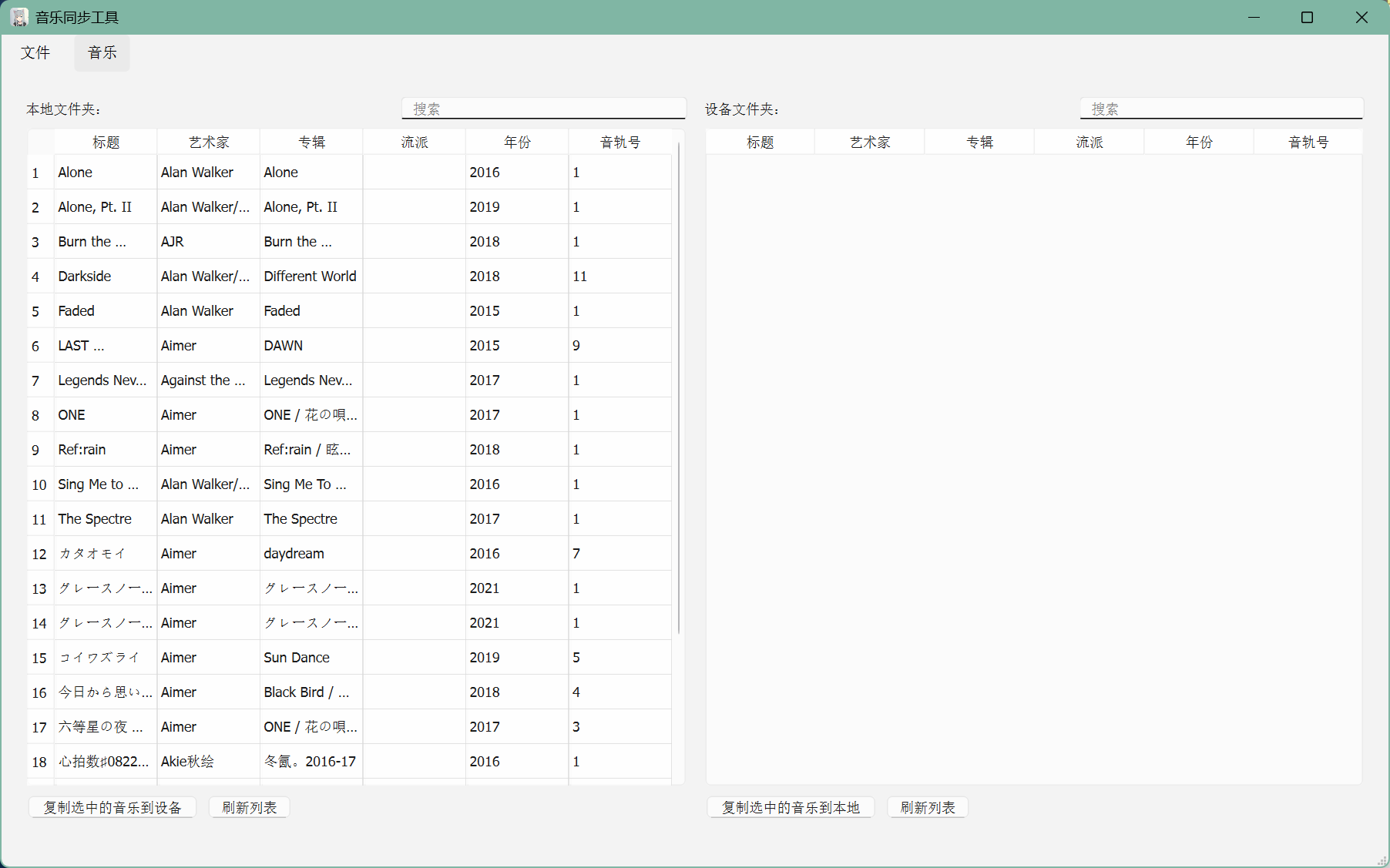This screenshot has height=868, width=1390.
Task: Sort local table by 流派 column
Action: point(415,142)
